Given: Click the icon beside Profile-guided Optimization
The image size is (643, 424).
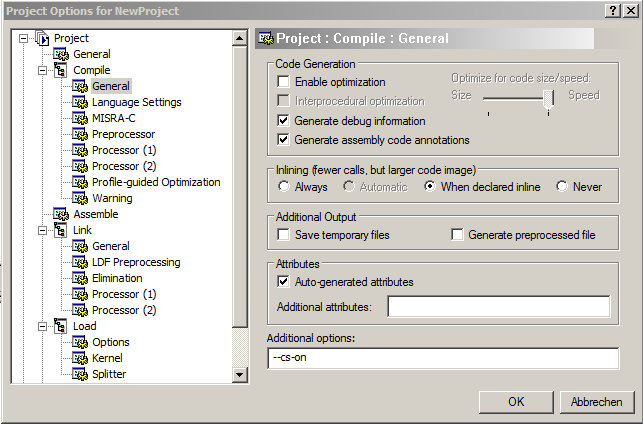Looking at the screenshot, I should click(x=80, y=182).
